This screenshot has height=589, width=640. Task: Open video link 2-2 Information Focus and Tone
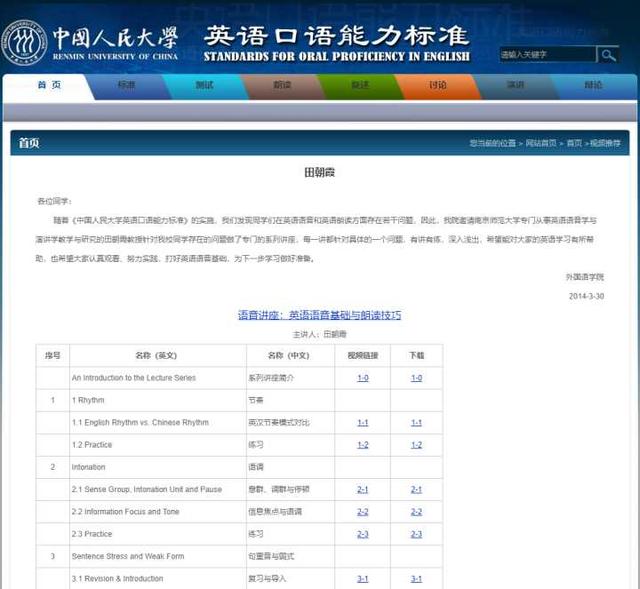tap(363, 511)
